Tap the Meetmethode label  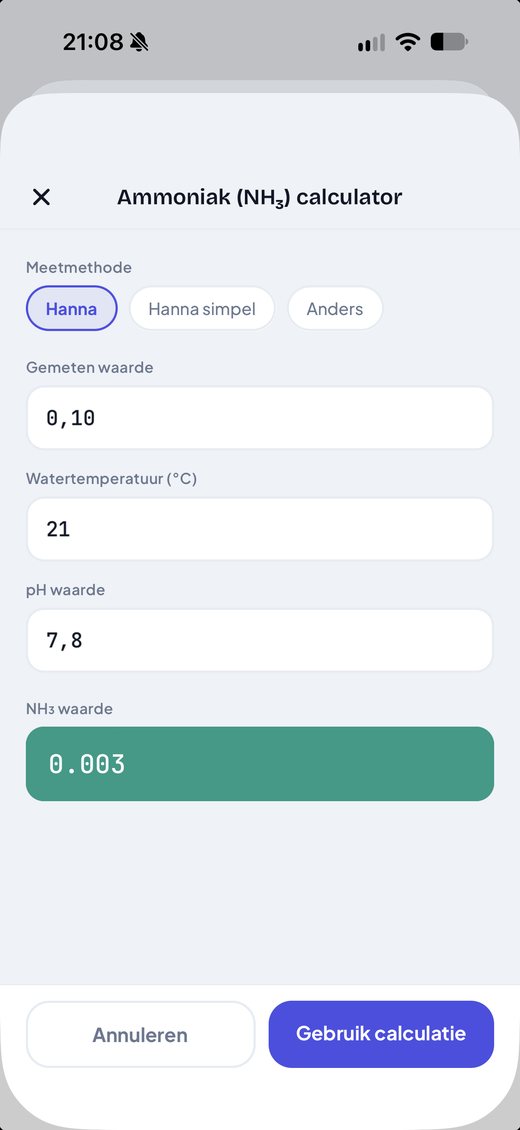(79, 267)
